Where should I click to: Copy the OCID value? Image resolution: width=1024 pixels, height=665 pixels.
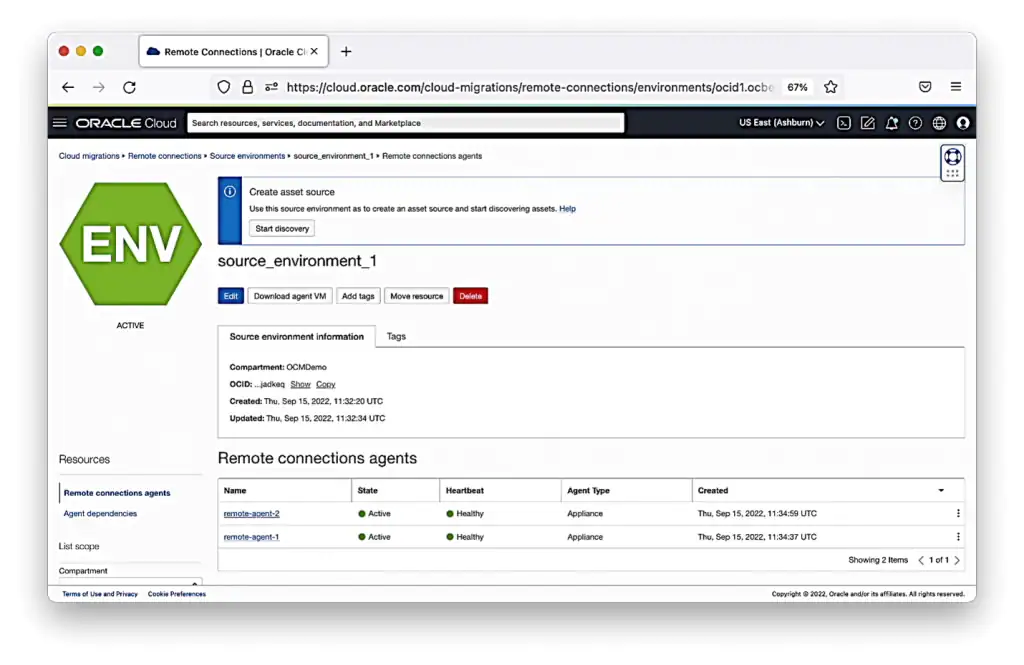325,384
